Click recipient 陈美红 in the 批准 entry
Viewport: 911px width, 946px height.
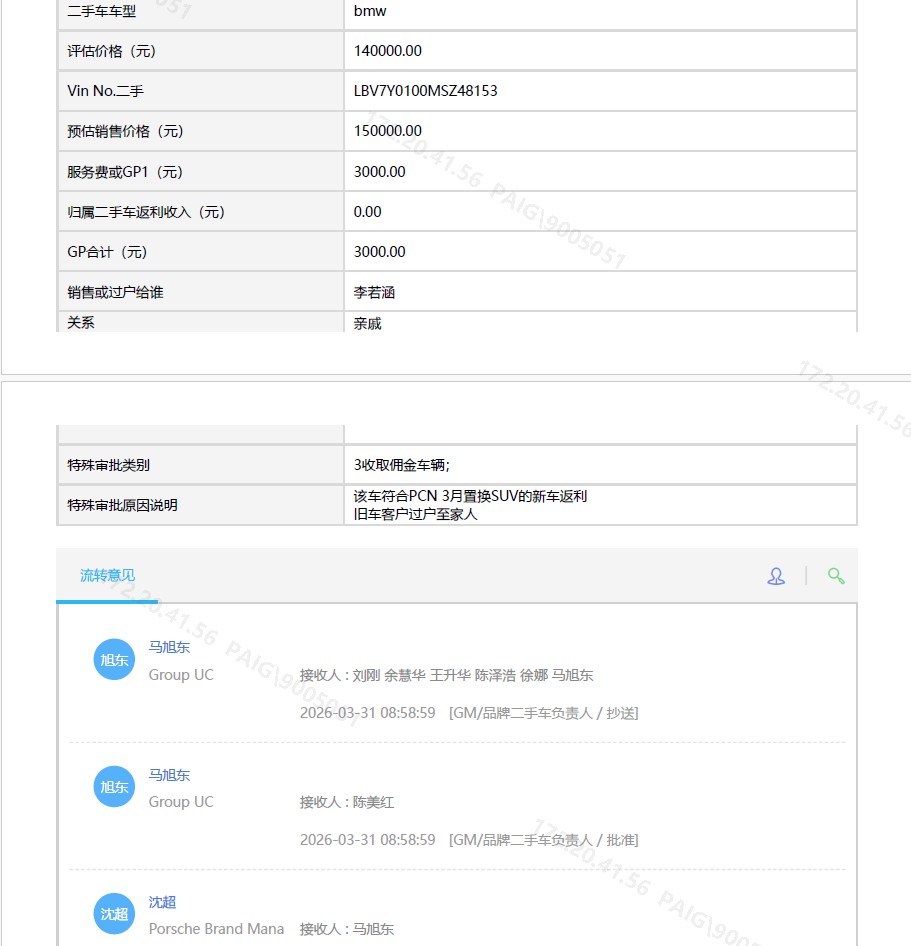click(373, 802)
